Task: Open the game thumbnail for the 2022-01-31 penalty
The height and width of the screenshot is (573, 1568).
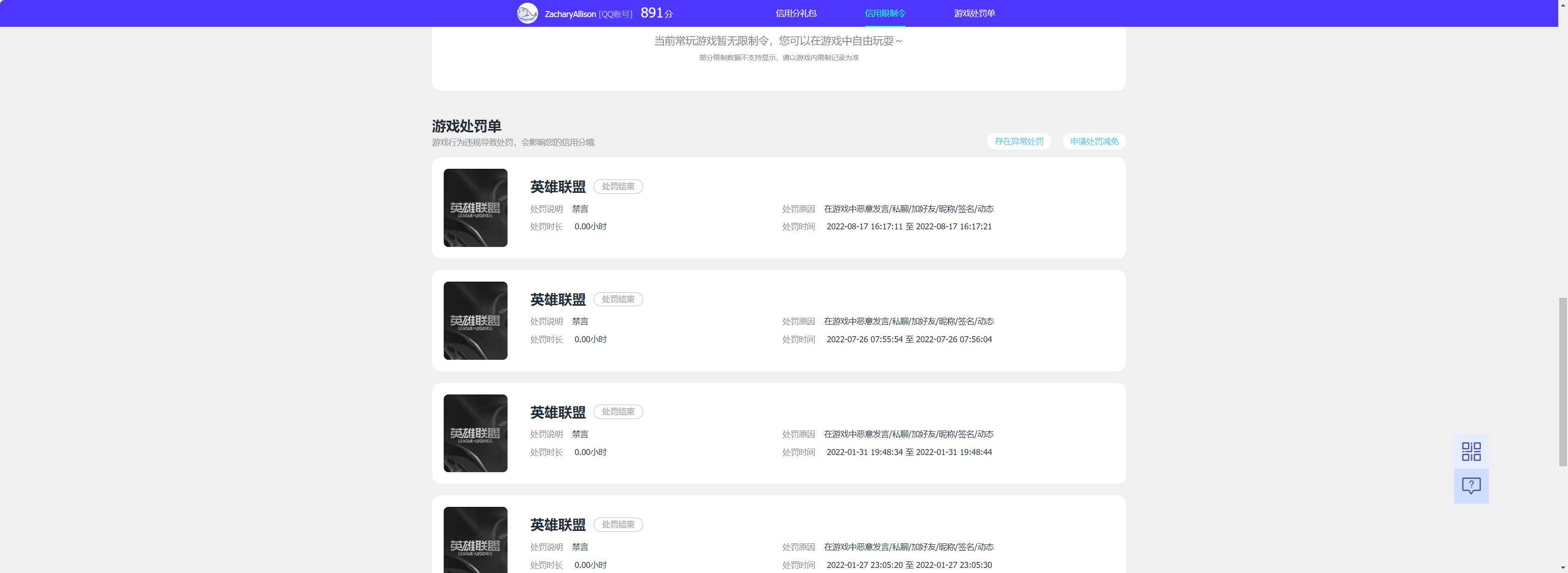Action: 475,433
